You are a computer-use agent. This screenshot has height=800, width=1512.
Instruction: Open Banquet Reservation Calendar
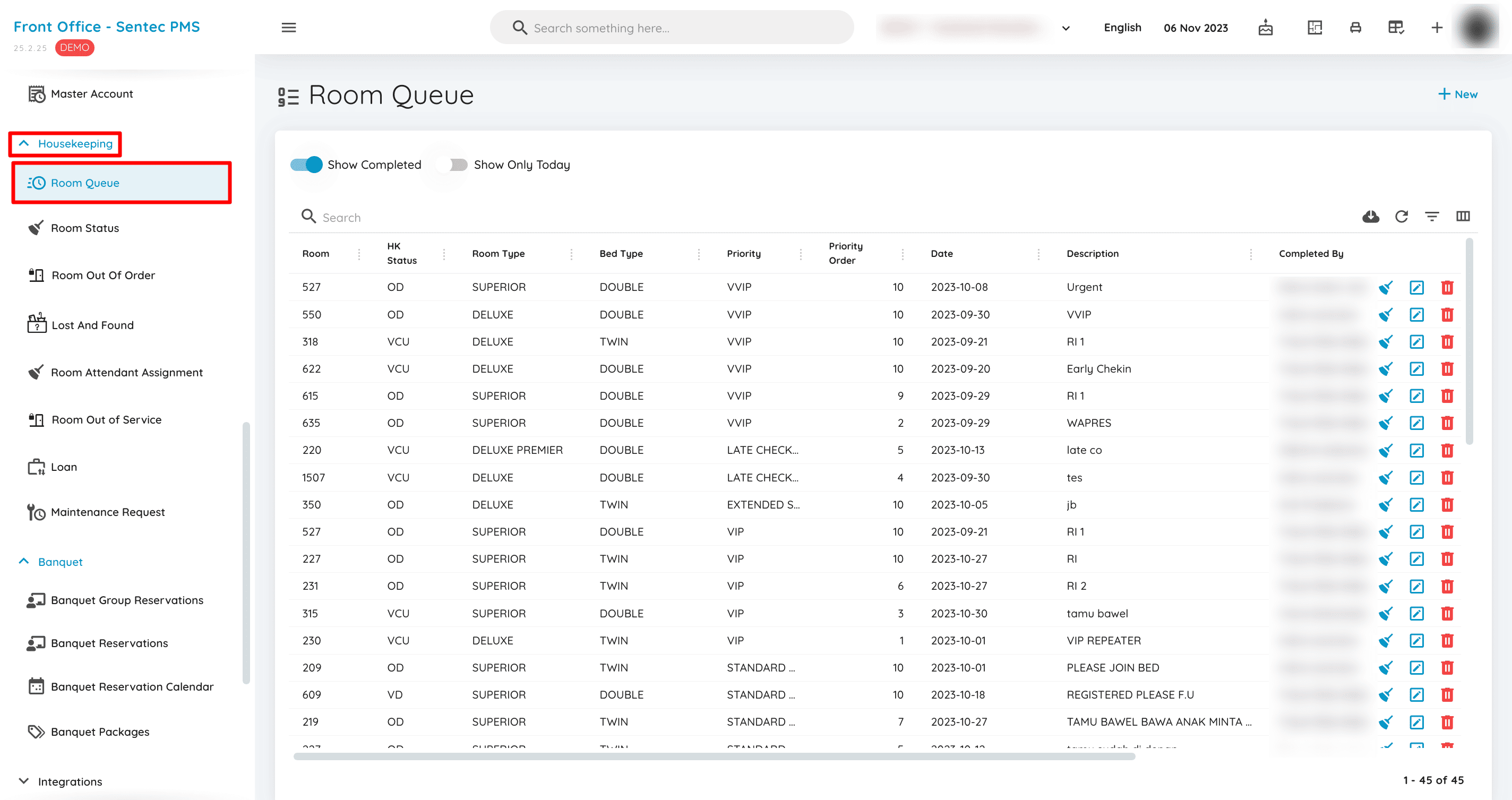pos(122,687)
